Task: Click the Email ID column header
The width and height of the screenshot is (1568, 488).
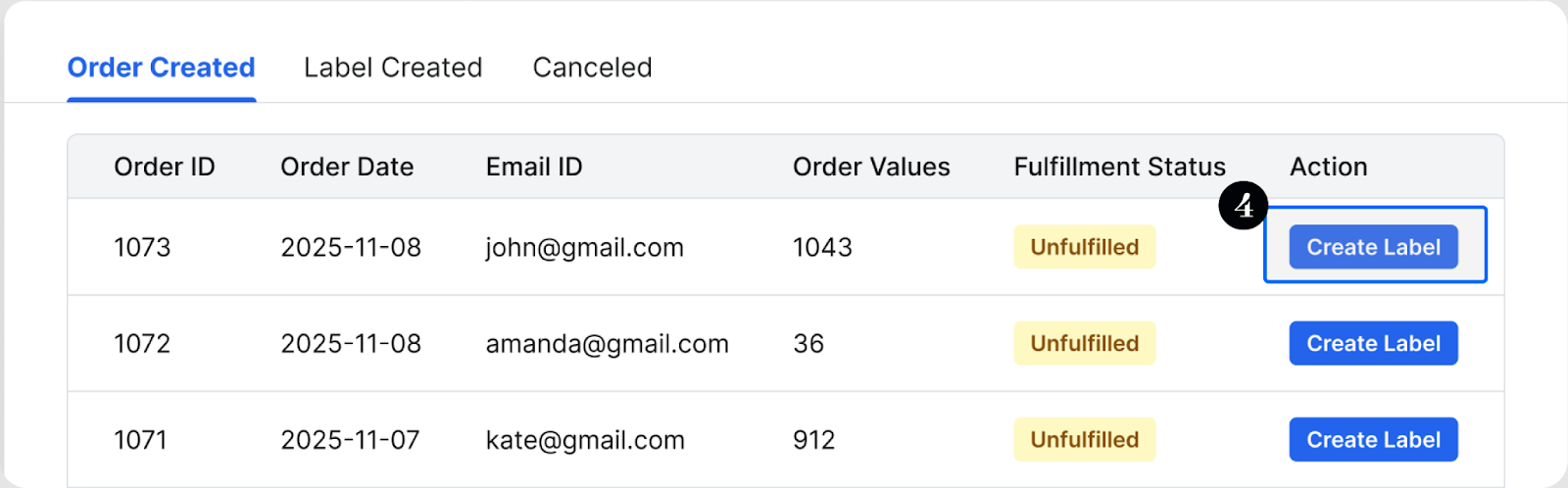Action: click(534, 167)
